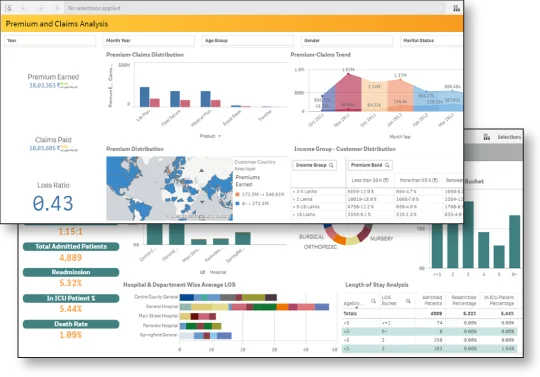Click Premium Band dimension button

click(x=370, y=165)
